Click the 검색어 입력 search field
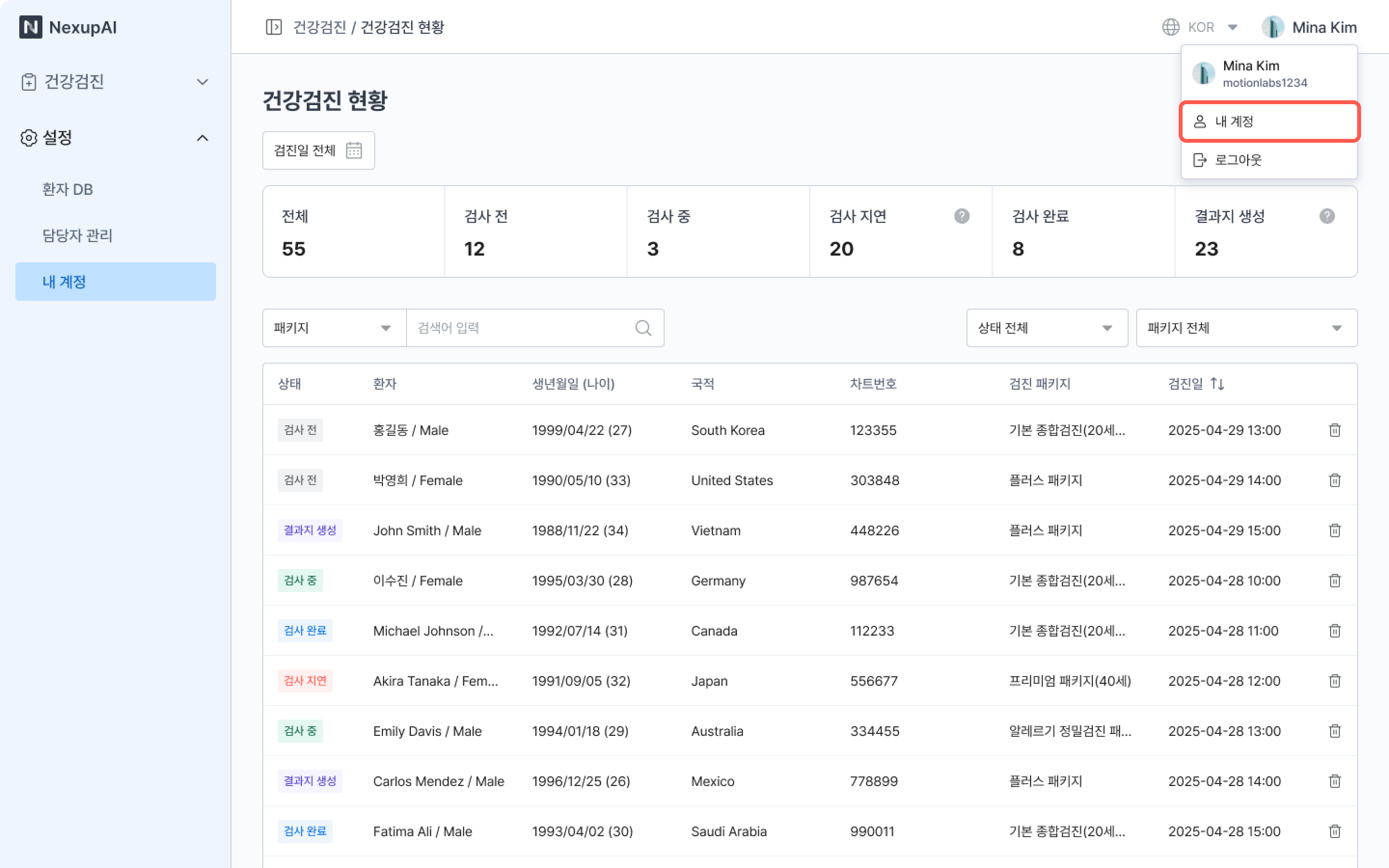The image size is (1389, 868). [x=517, y=328]
